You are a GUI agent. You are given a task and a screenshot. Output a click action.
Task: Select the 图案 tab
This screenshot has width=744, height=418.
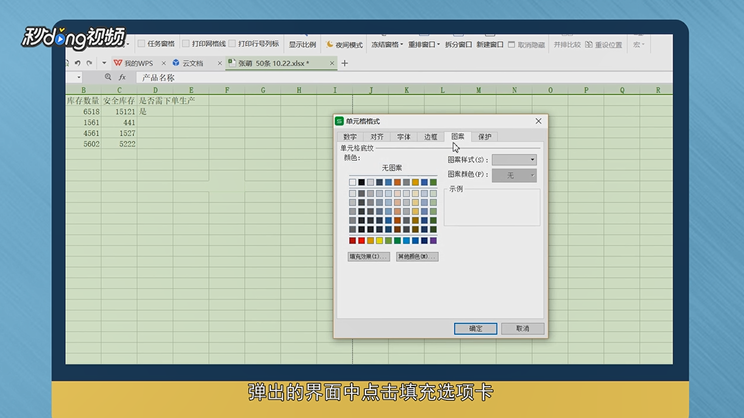[458, 136]
